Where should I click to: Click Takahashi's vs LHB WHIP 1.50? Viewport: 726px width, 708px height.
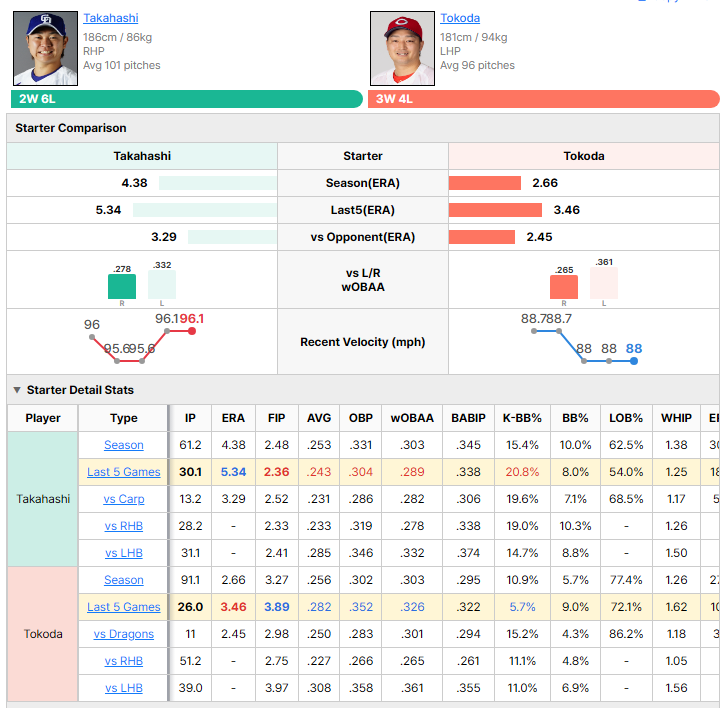[676, 553]
